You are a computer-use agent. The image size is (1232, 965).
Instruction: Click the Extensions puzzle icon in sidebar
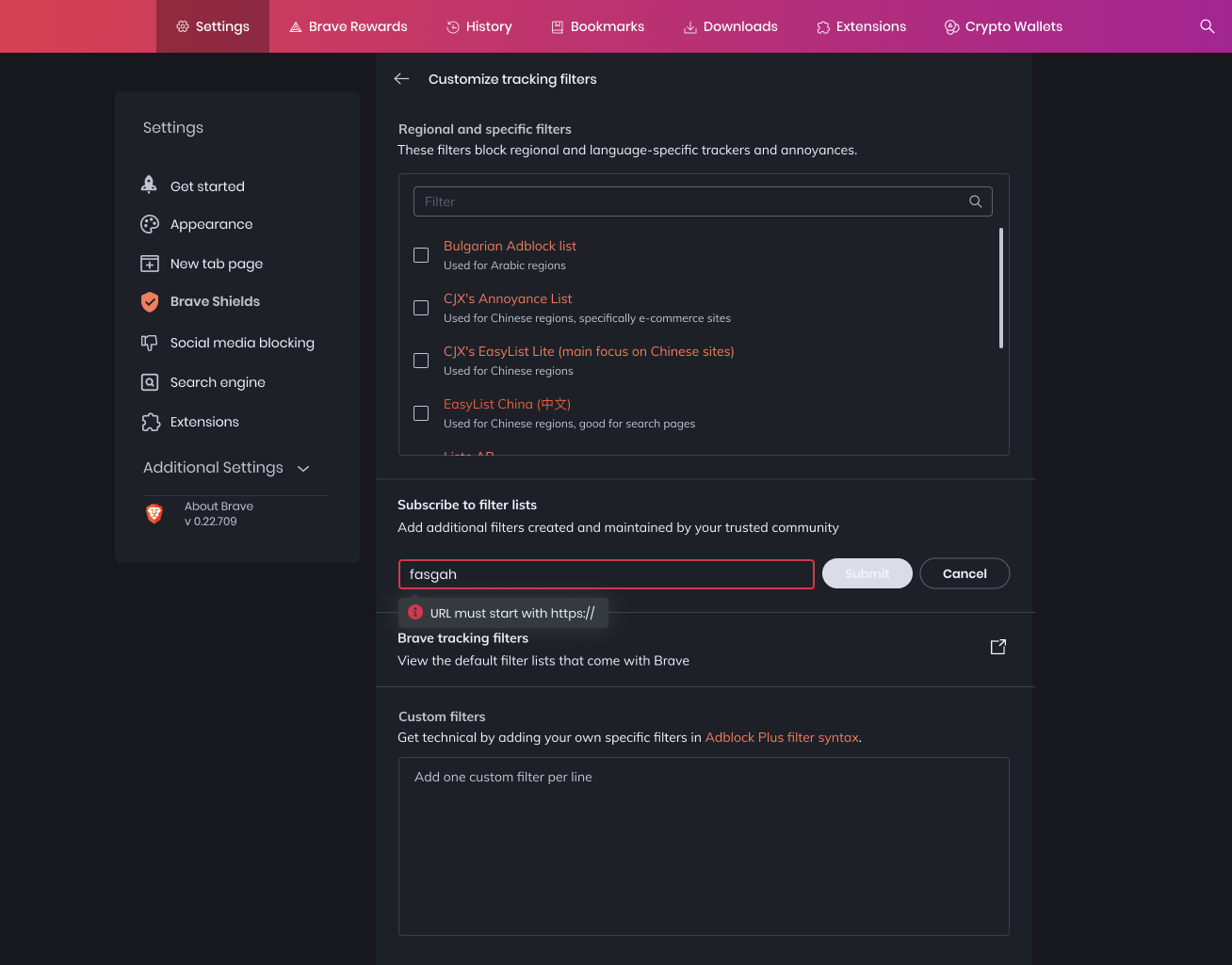pos(151,422)
